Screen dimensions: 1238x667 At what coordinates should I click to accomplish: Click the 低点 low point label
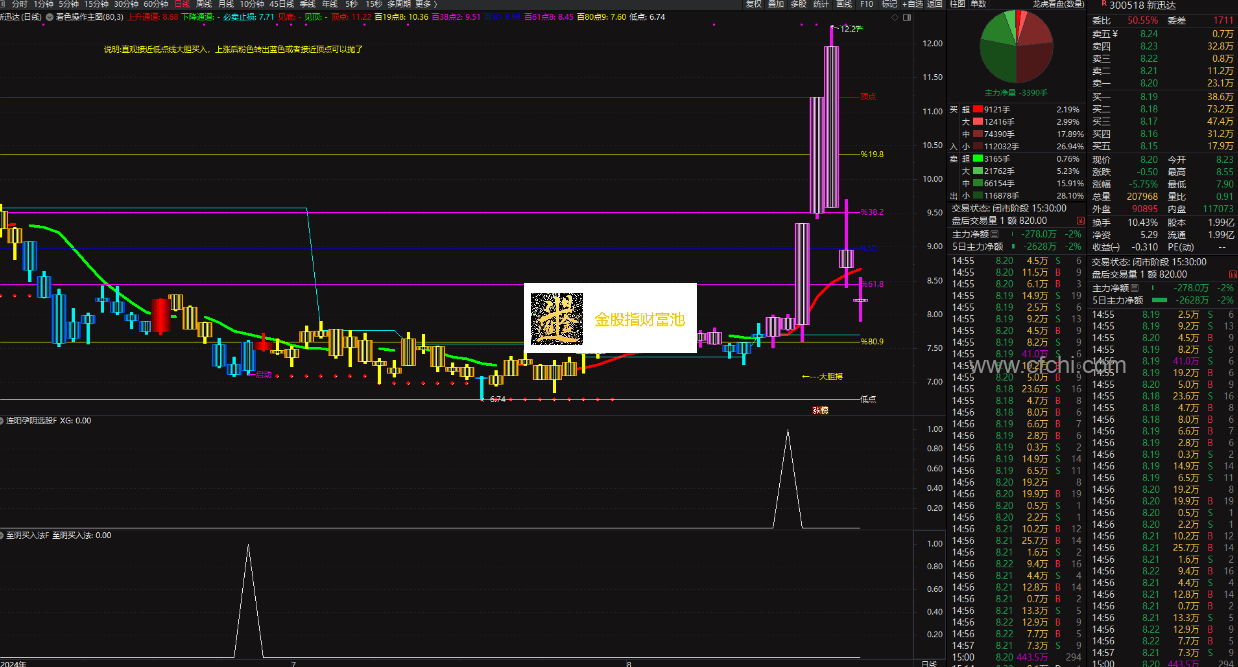[868, 399]
